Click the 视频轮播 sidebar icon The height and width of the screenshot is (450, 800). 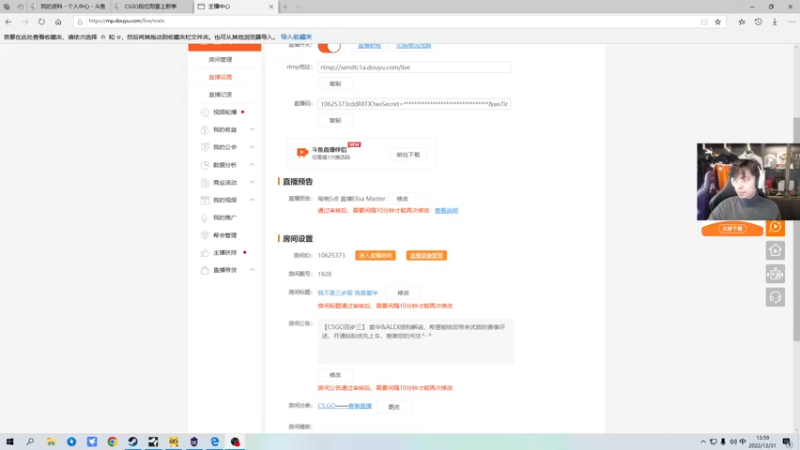[205, 112]
